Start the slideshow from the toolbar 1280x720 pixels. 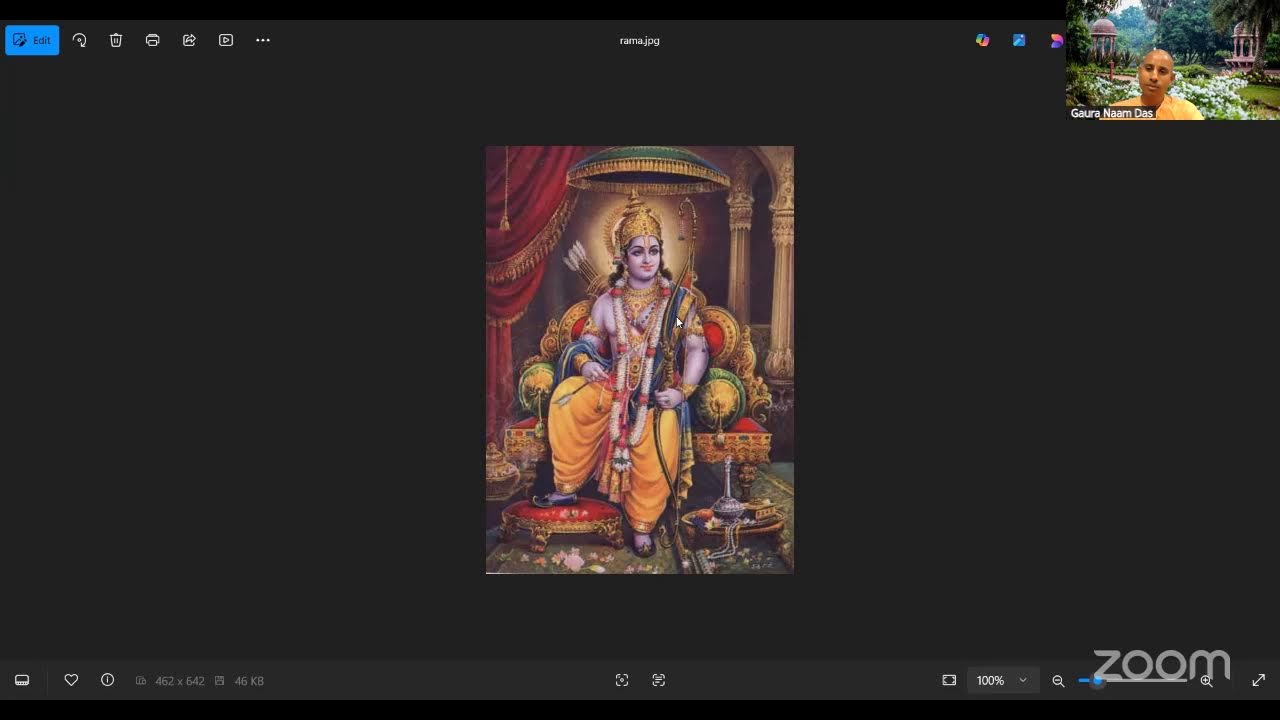pyautogui.click(x=226, y=40)
